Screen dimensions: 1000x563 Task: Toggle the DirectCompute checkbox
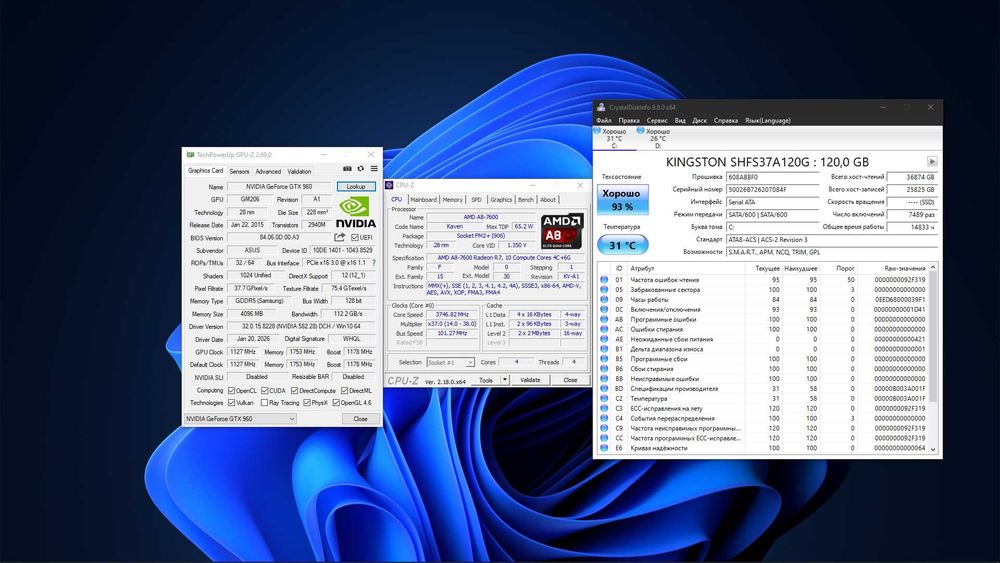pyautogui.click(x=294, y=390)
